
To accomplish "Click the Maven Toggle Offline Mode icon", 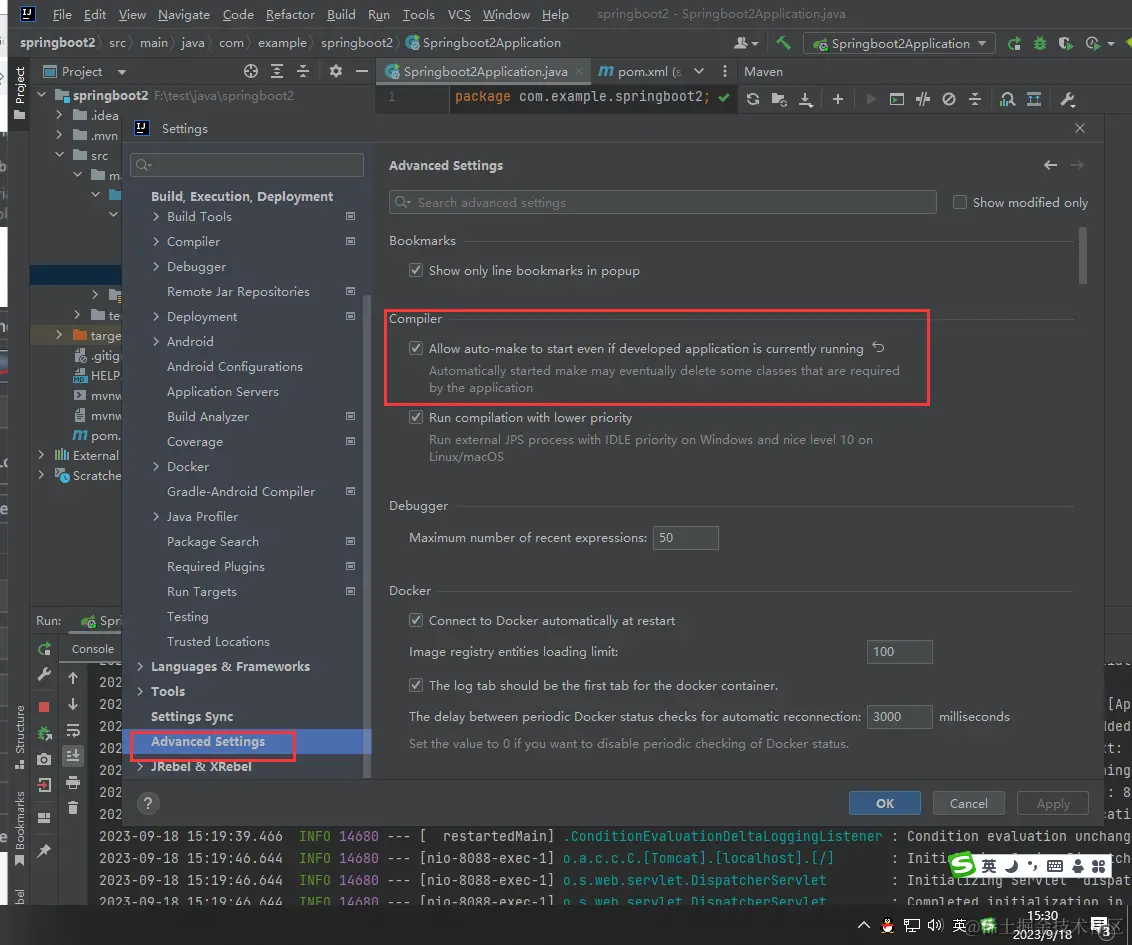I will (923, 99).
